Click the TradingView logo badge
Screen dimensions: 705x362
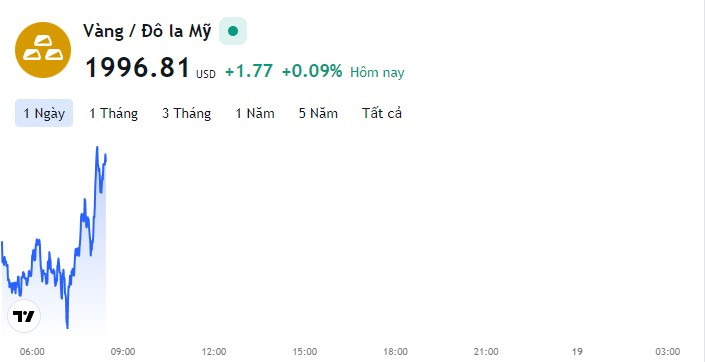(24, 317)
